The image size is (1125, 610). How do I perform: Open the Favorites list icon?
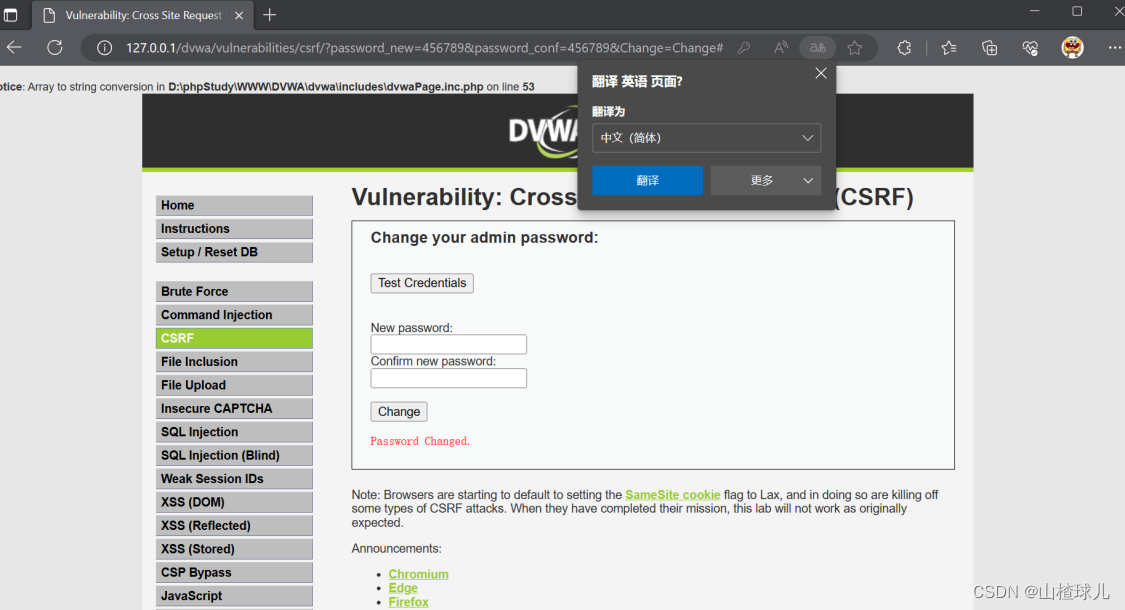coord(949,48)
